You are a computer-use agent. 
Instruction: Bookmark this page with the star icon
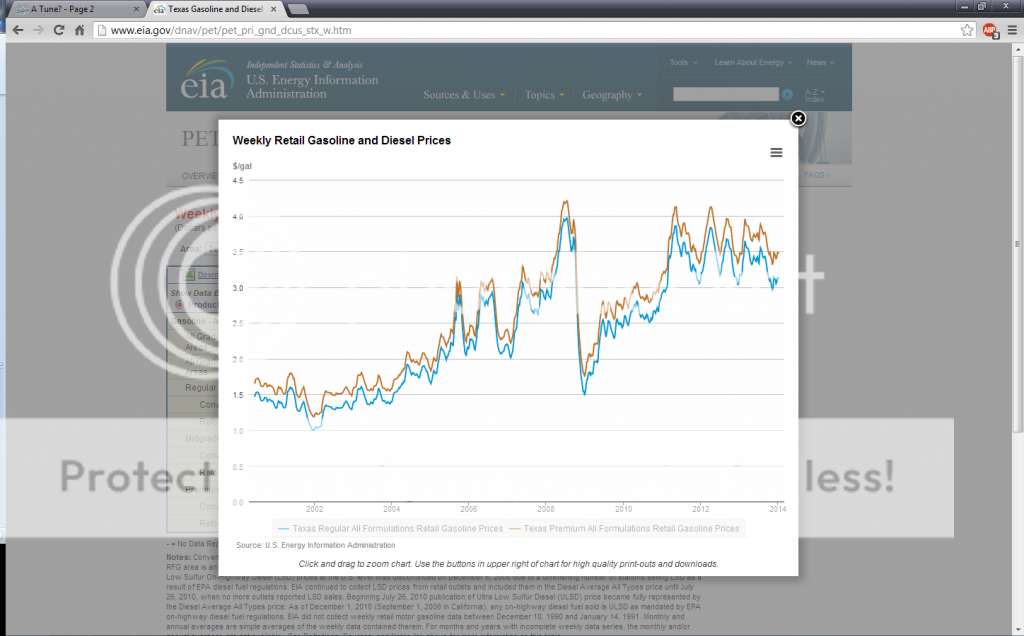[967, 30]
